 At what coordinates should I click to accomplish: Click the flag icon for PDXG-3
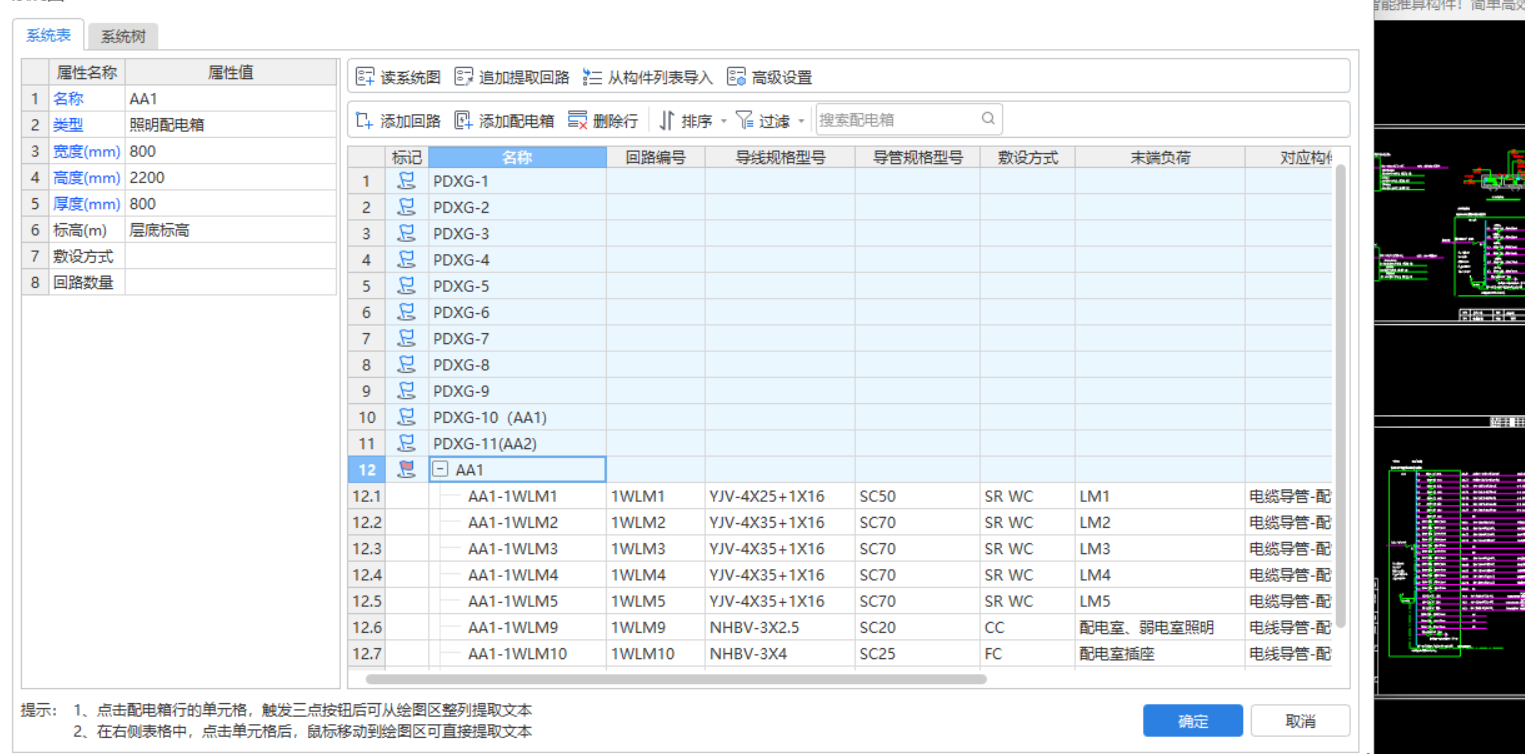[406, 233]
